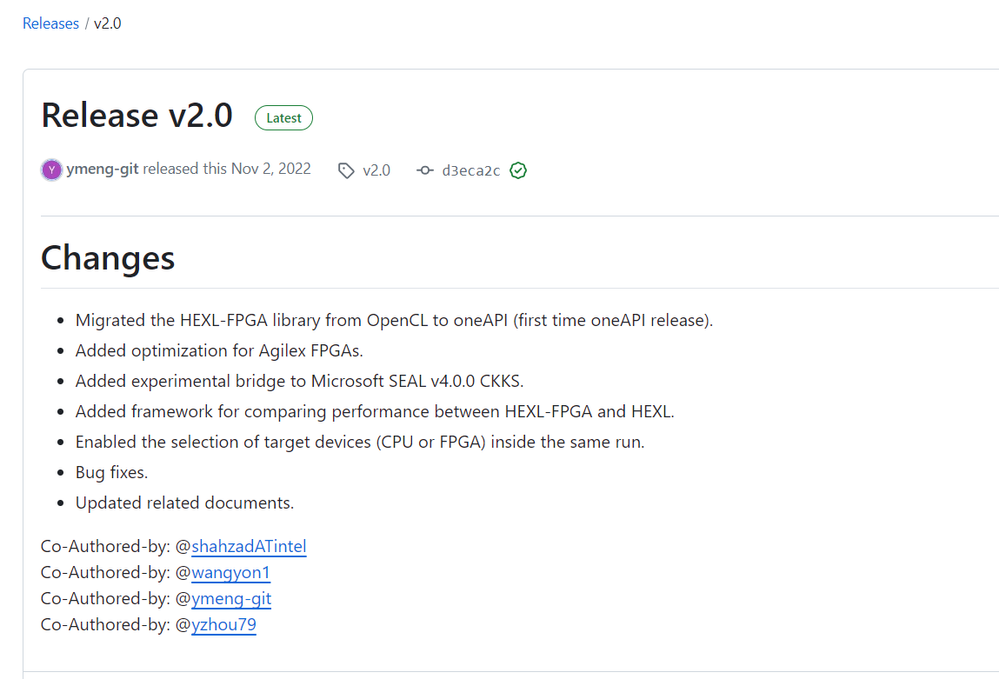Screen dimensions: 999x679
Task: Open the Releases breadcrumb link
Action: click(50, 23)
